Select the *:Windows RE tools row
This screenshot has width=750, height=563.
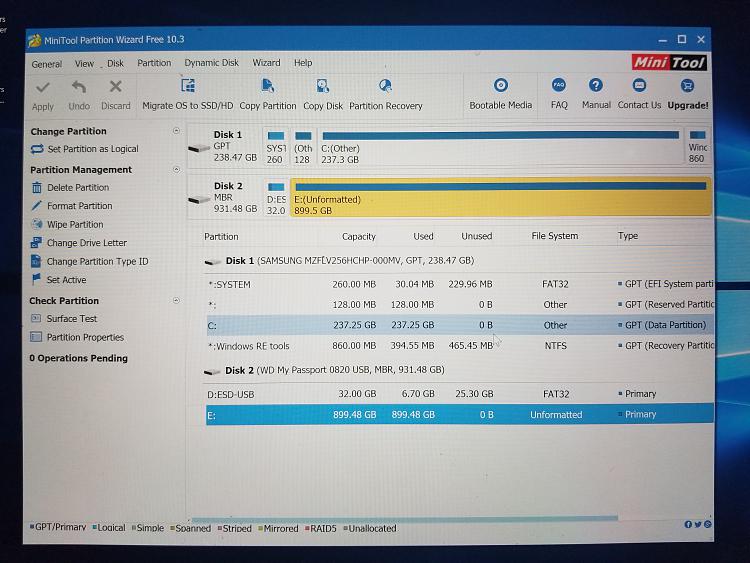tap(460, 345)
